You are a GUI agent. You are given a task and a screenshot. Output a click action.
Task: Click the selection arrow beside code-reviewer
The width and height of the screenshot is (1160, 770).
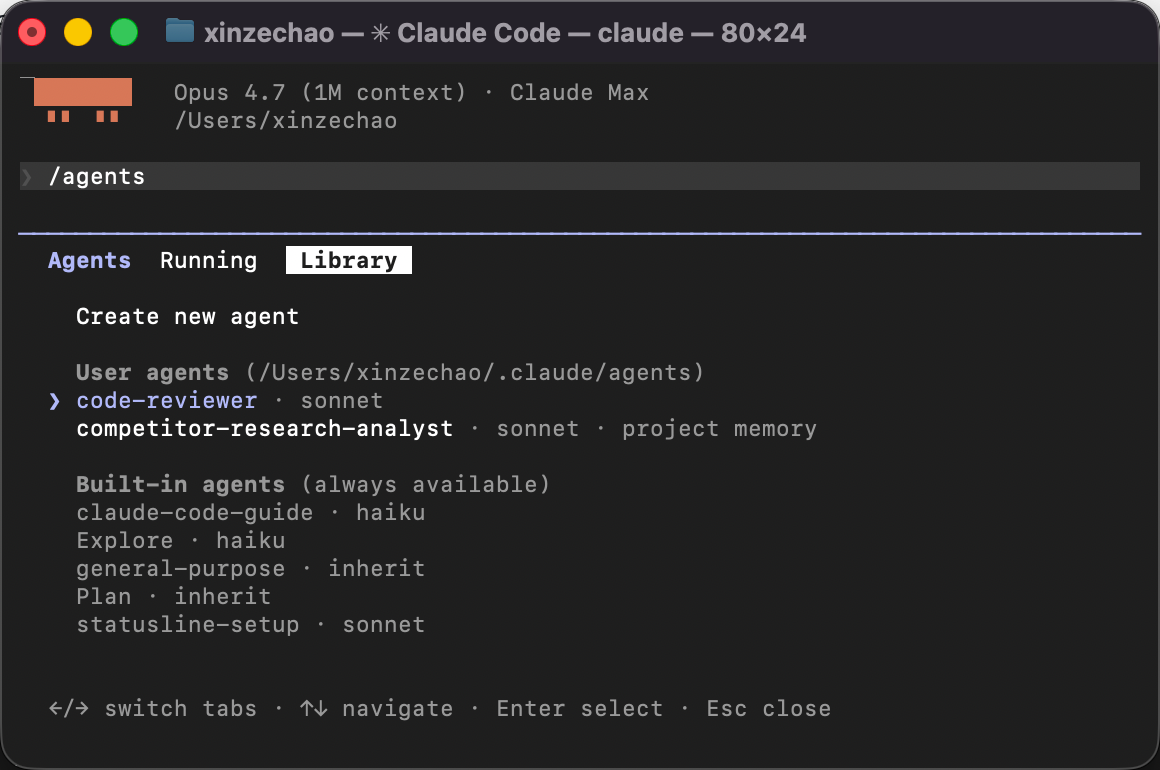coord(54,401)
